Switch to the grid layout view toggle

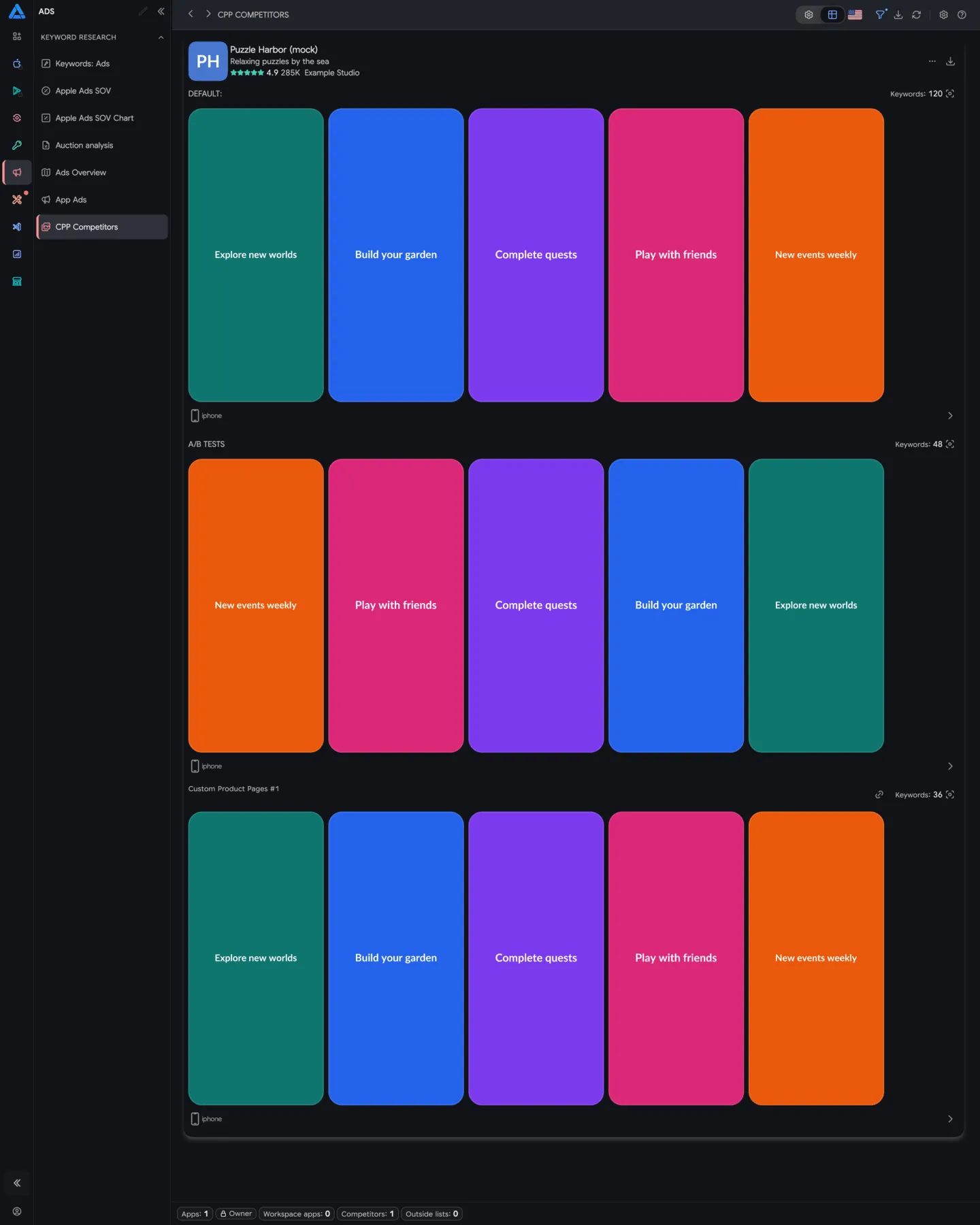click(x=832, y=14)
